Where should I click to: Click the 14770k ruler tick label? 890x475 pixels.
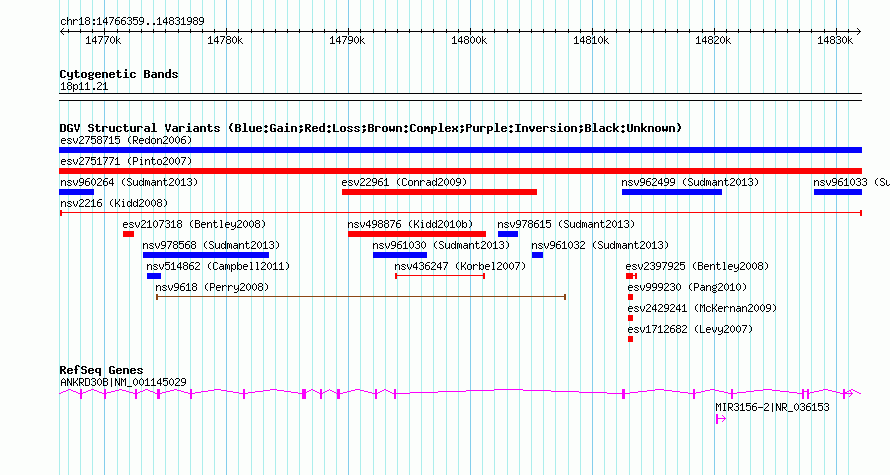pos(103,41)
